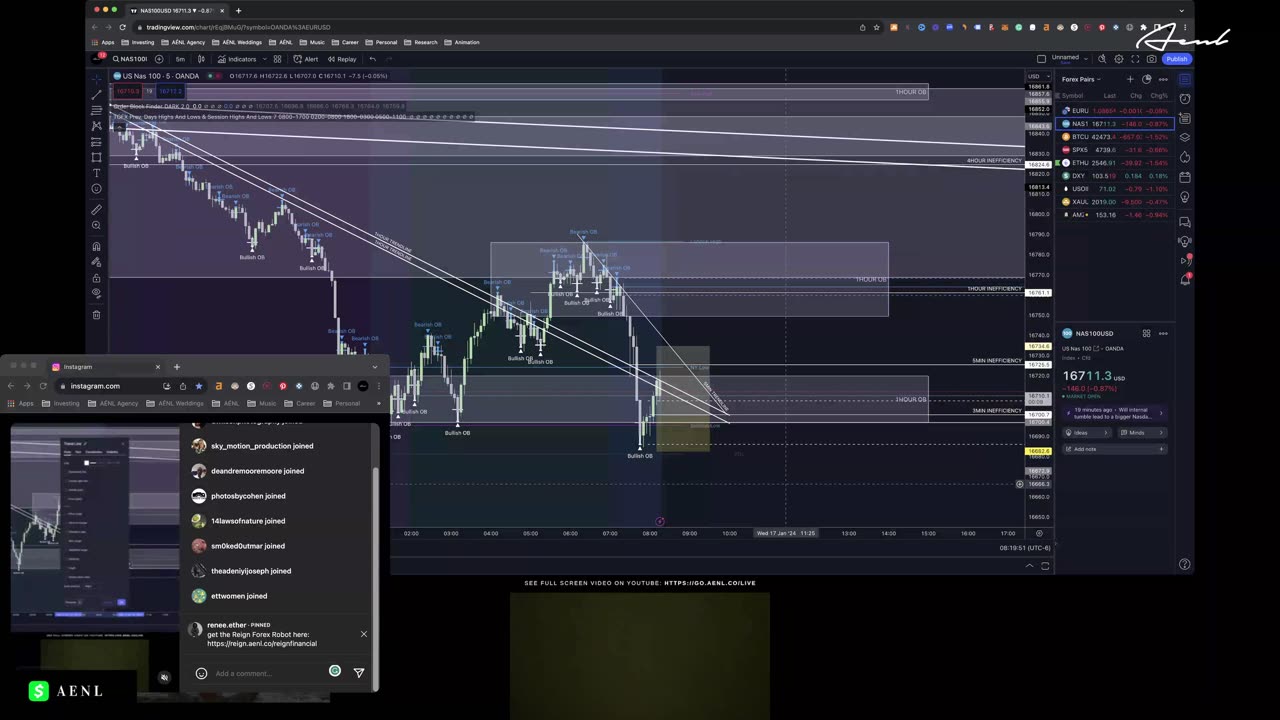Screen dimensions: 1280x720
Task: Select the trend line drawing tool
Action: click(x=97, y=94)
